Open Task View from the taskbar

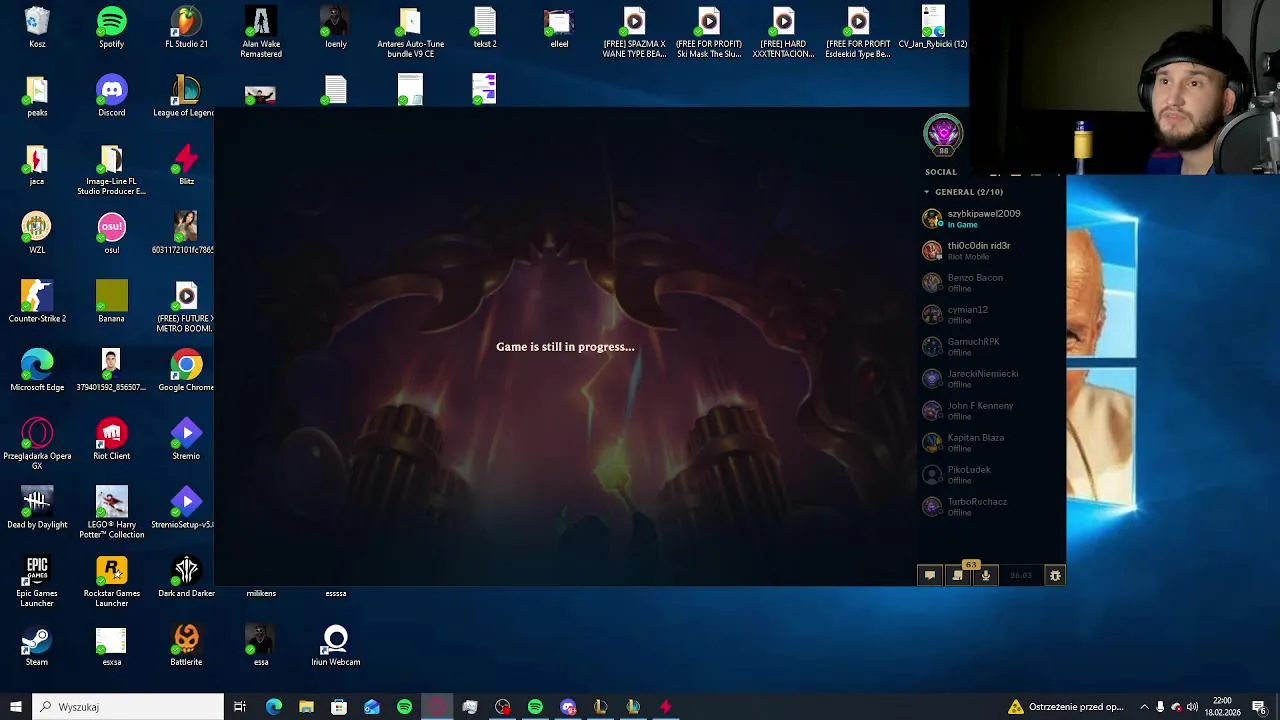(x=240, y=707)
